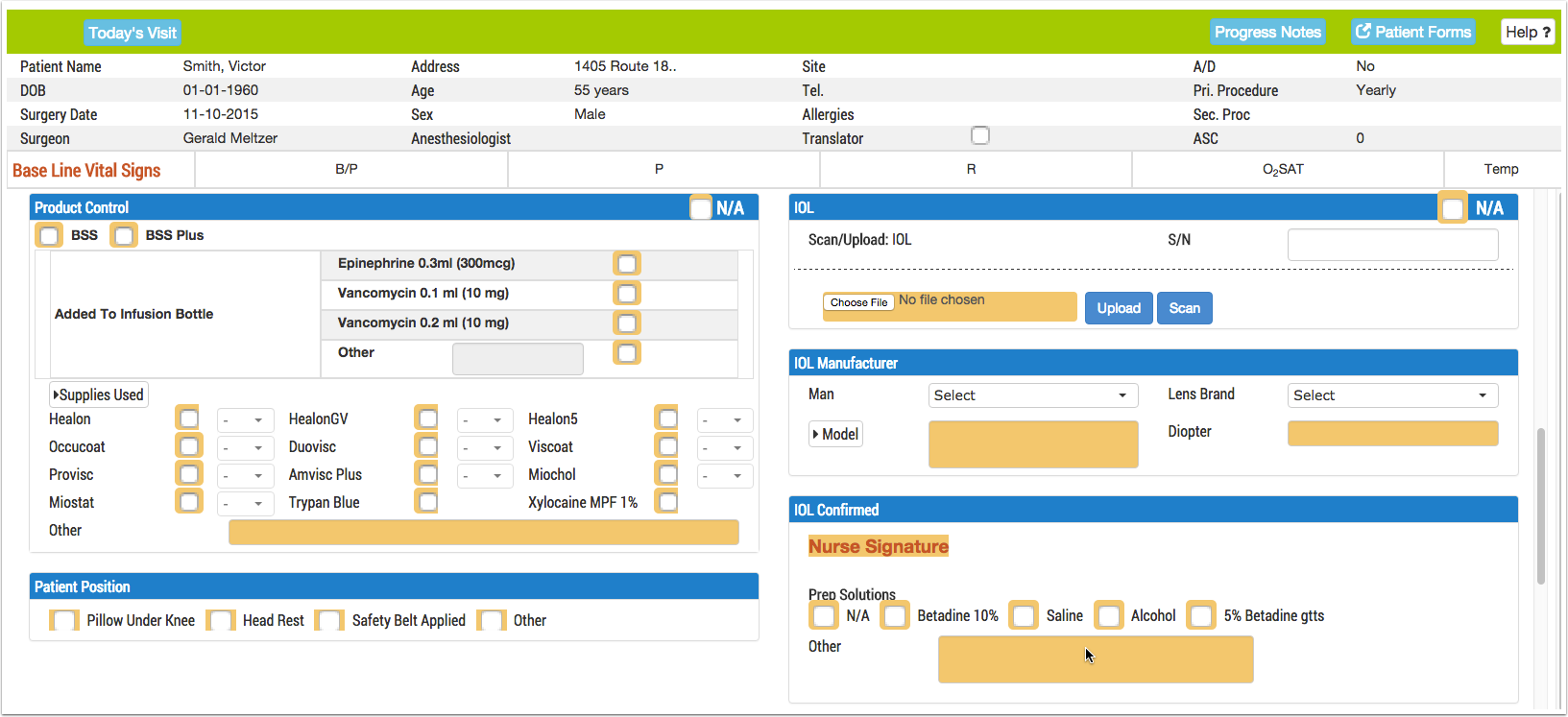
Task: Check Head Rest position
Action: point(221,620)
